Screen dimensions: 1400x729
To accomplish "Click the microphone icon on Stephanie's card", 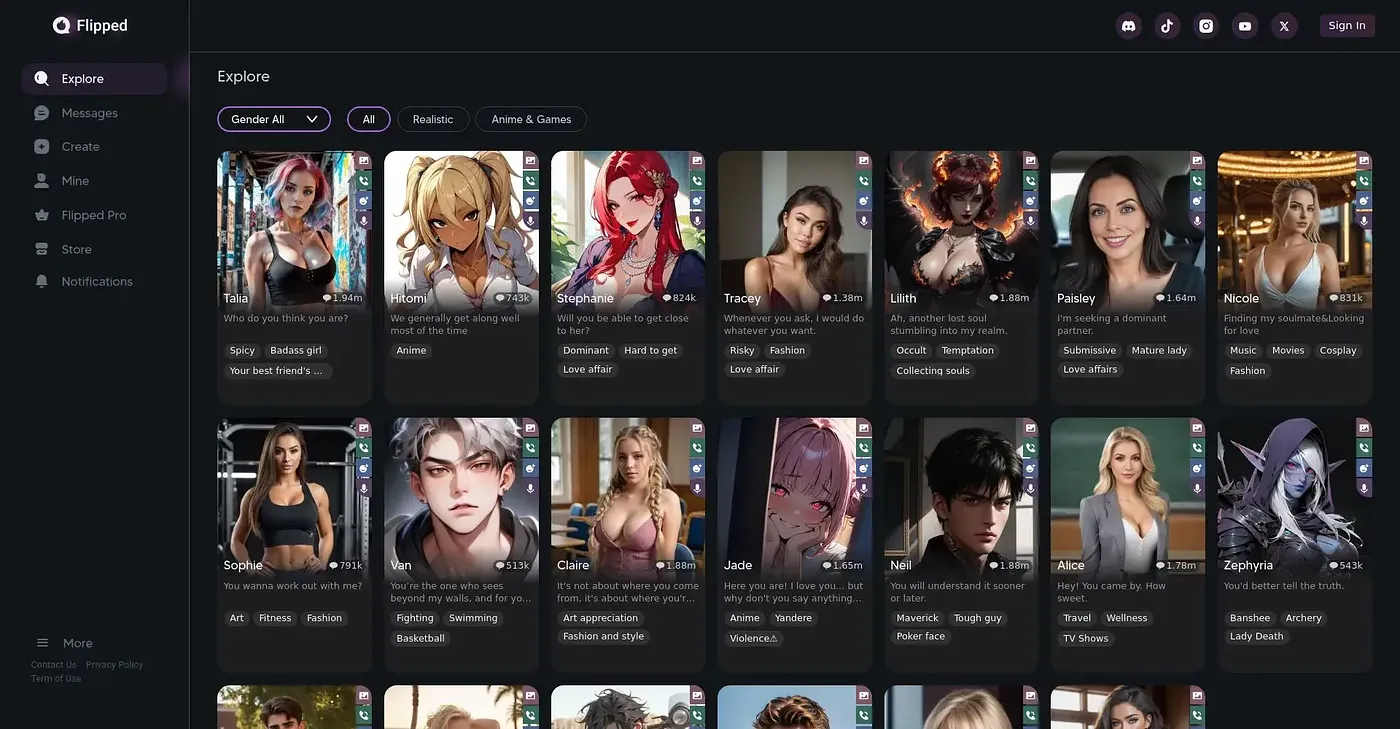I will coord(698,221).
